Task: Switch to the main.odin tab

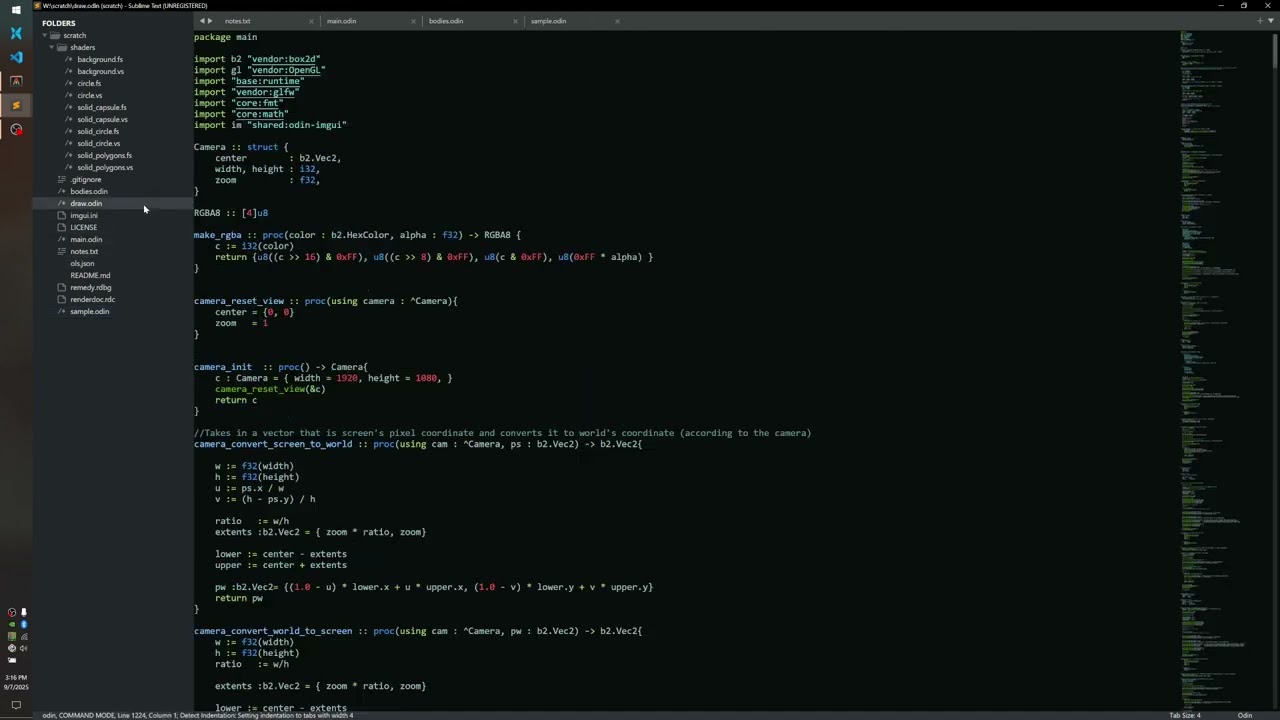Action: tap(341, 21)
